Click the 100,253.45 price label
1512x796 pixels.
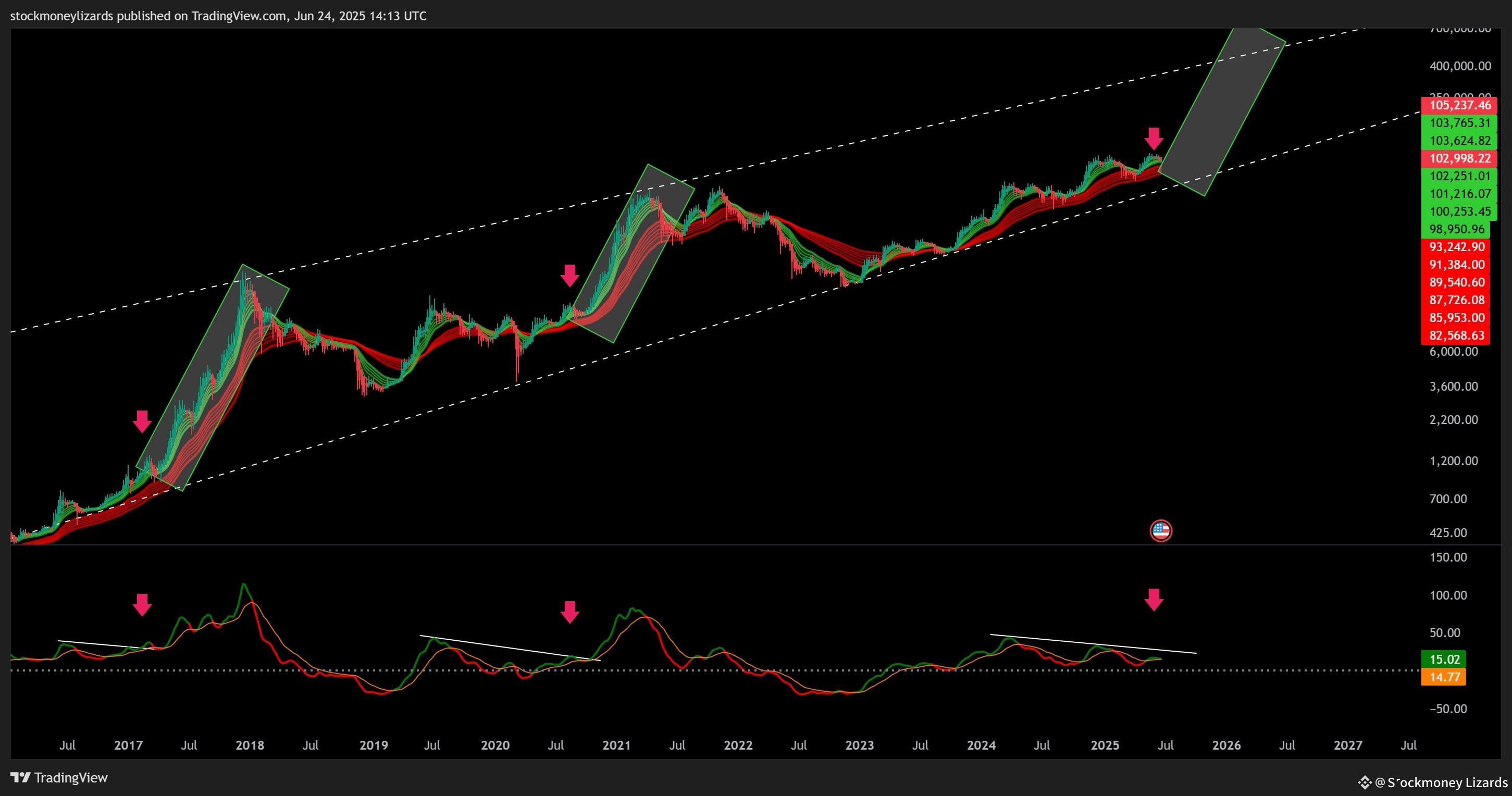pyautogui.click(x=1459, y=212)
